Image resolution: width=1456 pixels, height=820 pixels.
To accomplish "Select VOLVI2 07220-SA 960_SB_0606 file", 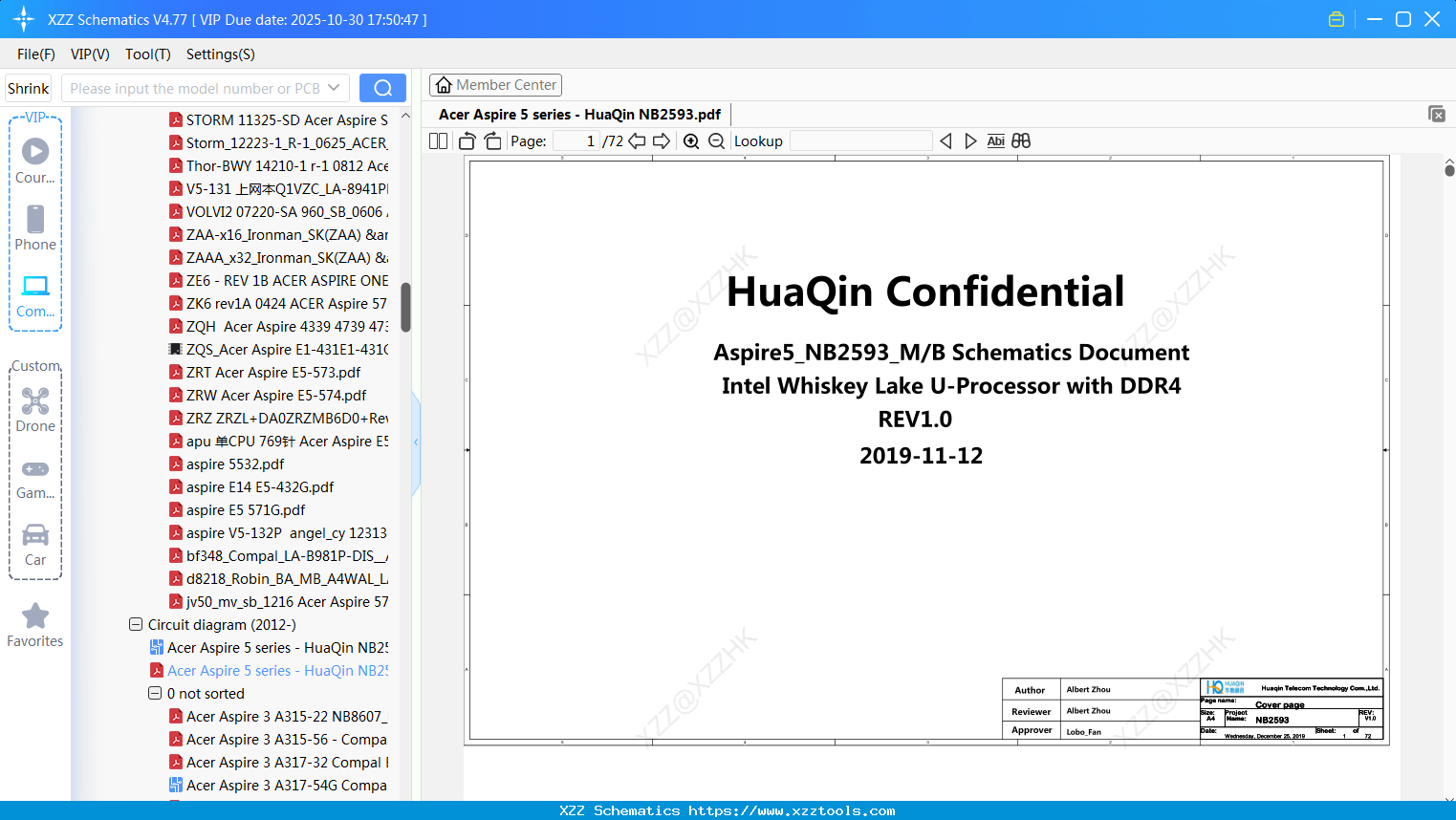I will (278, 212).
